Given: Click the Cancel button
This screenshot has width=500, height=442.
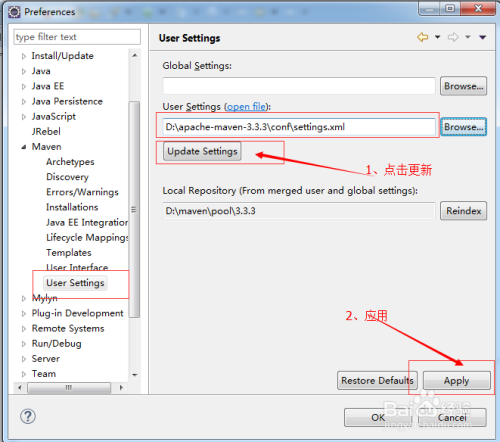Looking at the screenshot, I should 452,418.
